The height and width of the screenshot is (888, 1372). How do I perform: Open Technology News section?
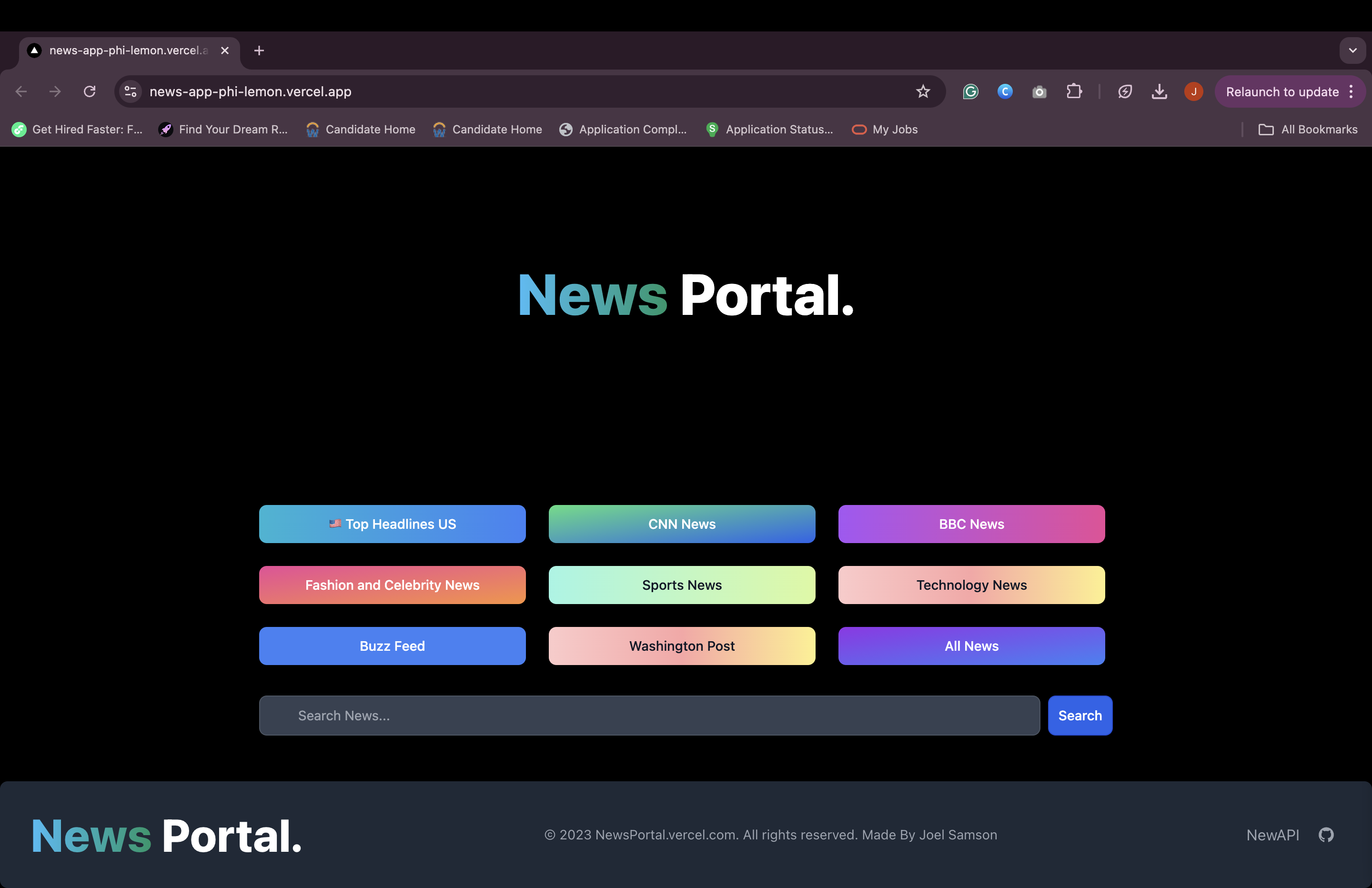pos(971,584)
